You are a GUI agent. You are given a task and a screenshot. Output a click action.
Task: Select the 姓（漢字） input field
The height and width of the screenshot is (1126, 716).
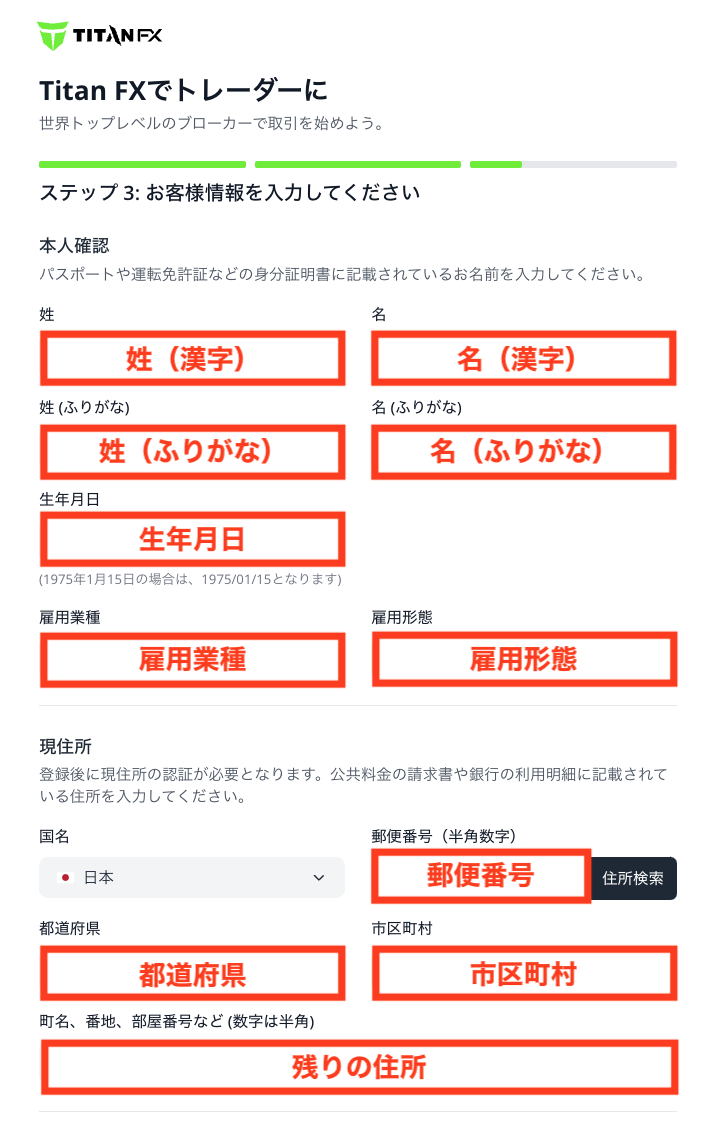click(192, 358)
